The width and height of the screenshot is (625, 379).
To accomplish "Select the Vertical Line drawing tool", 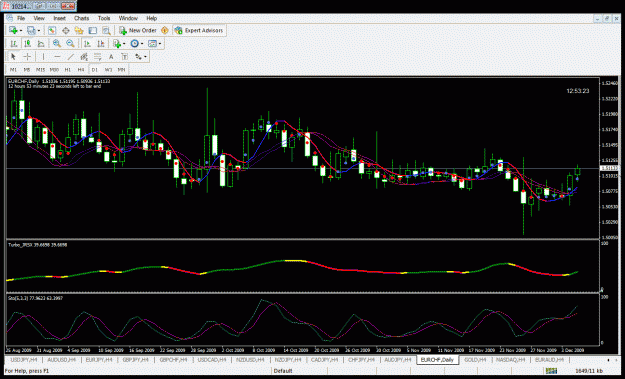I will (43, 57).
